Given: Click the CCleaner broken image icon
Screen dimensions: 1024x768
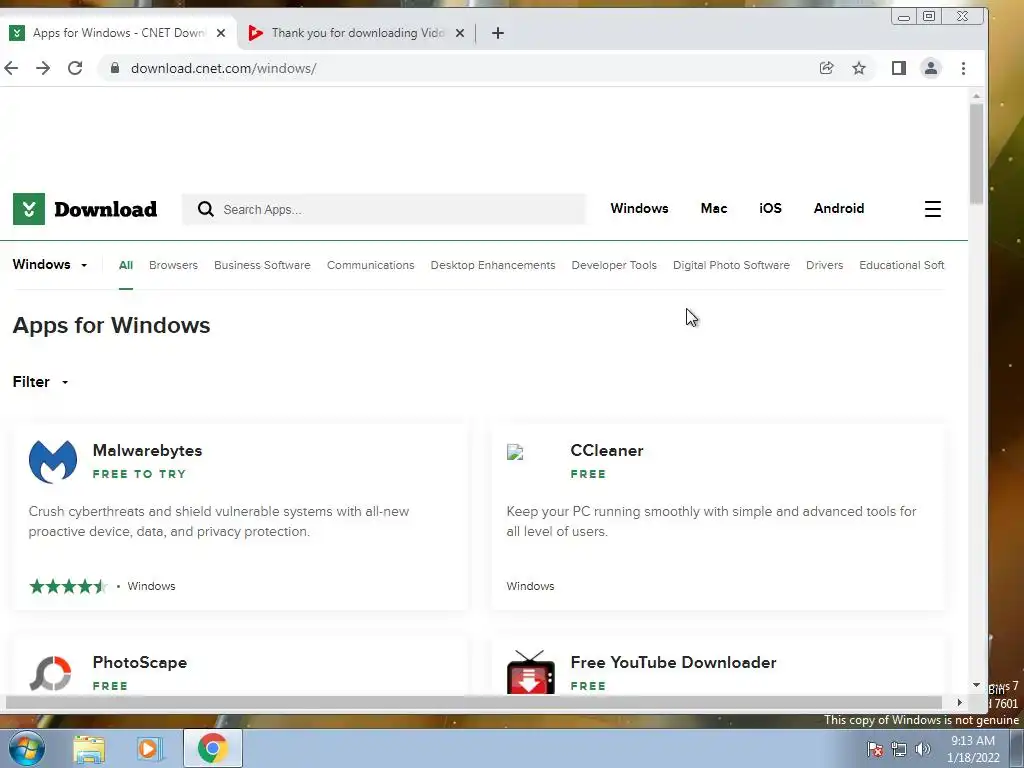Looking at the screenshot, I should (x=515, y=453).
